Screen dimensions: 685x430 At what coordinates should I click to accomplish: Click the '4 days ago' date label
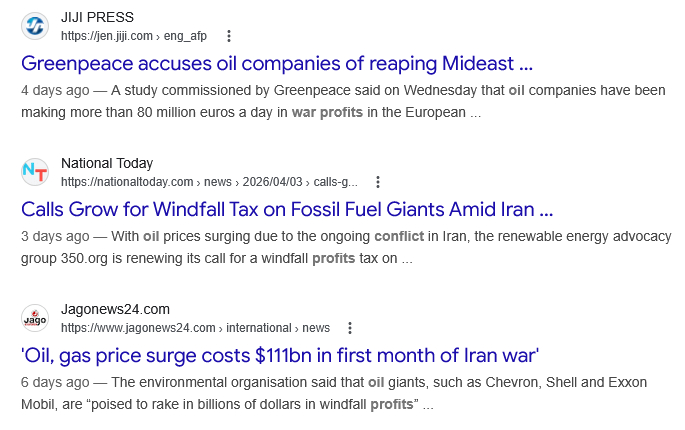click(55, 90)
